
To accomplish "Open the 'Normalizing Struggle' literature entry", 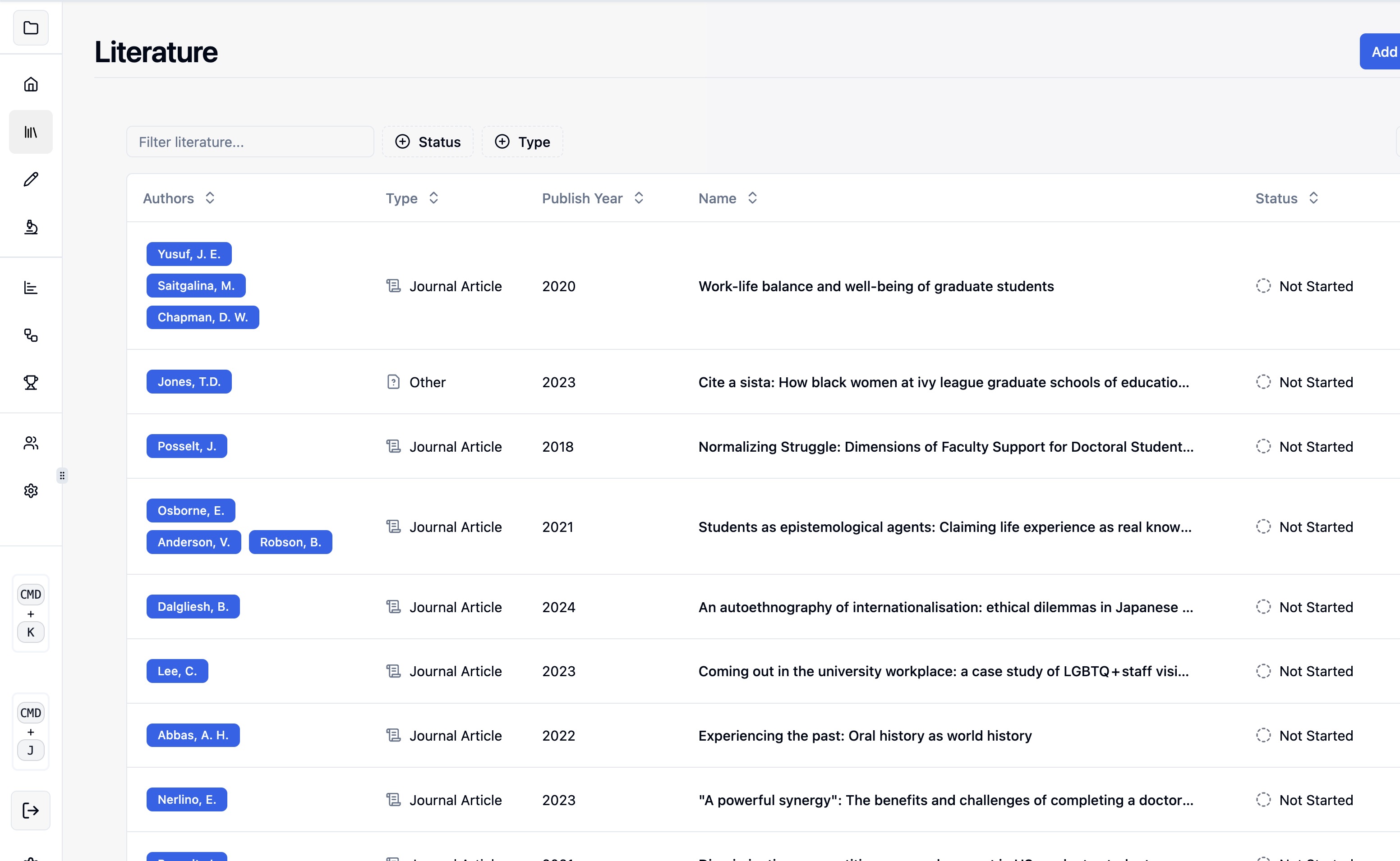I will 946,447.
